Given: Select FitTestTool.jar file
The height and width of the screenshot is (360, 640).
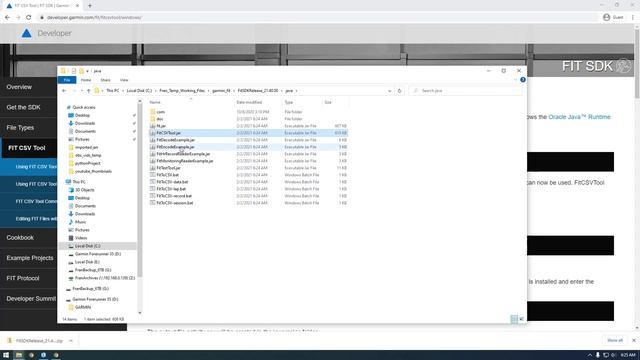Looking at the screenshot, I should coord(168,168).
